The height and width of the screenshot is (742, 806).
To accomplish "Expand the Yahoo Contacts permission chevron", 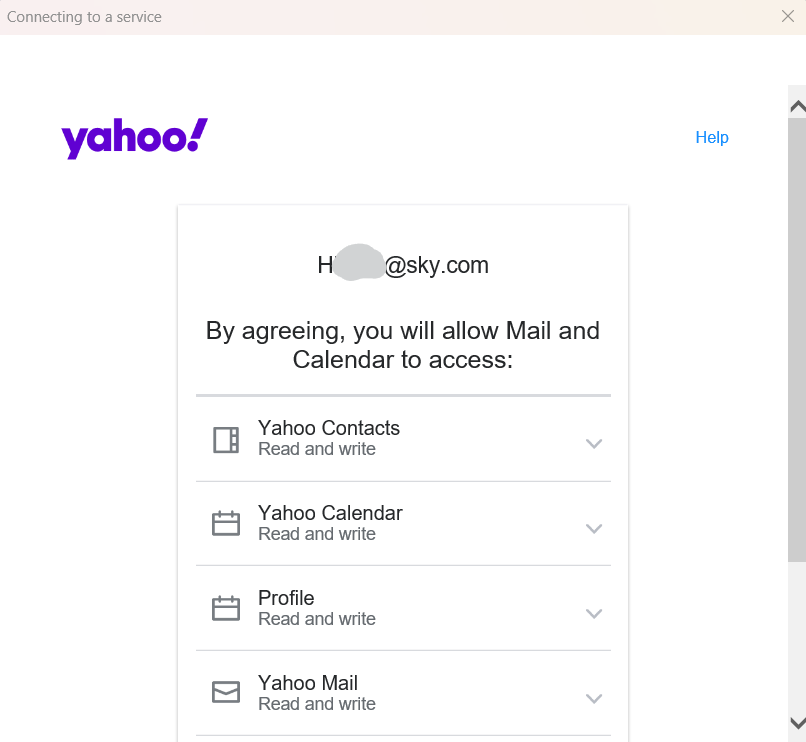I will [x=594, y=443].
